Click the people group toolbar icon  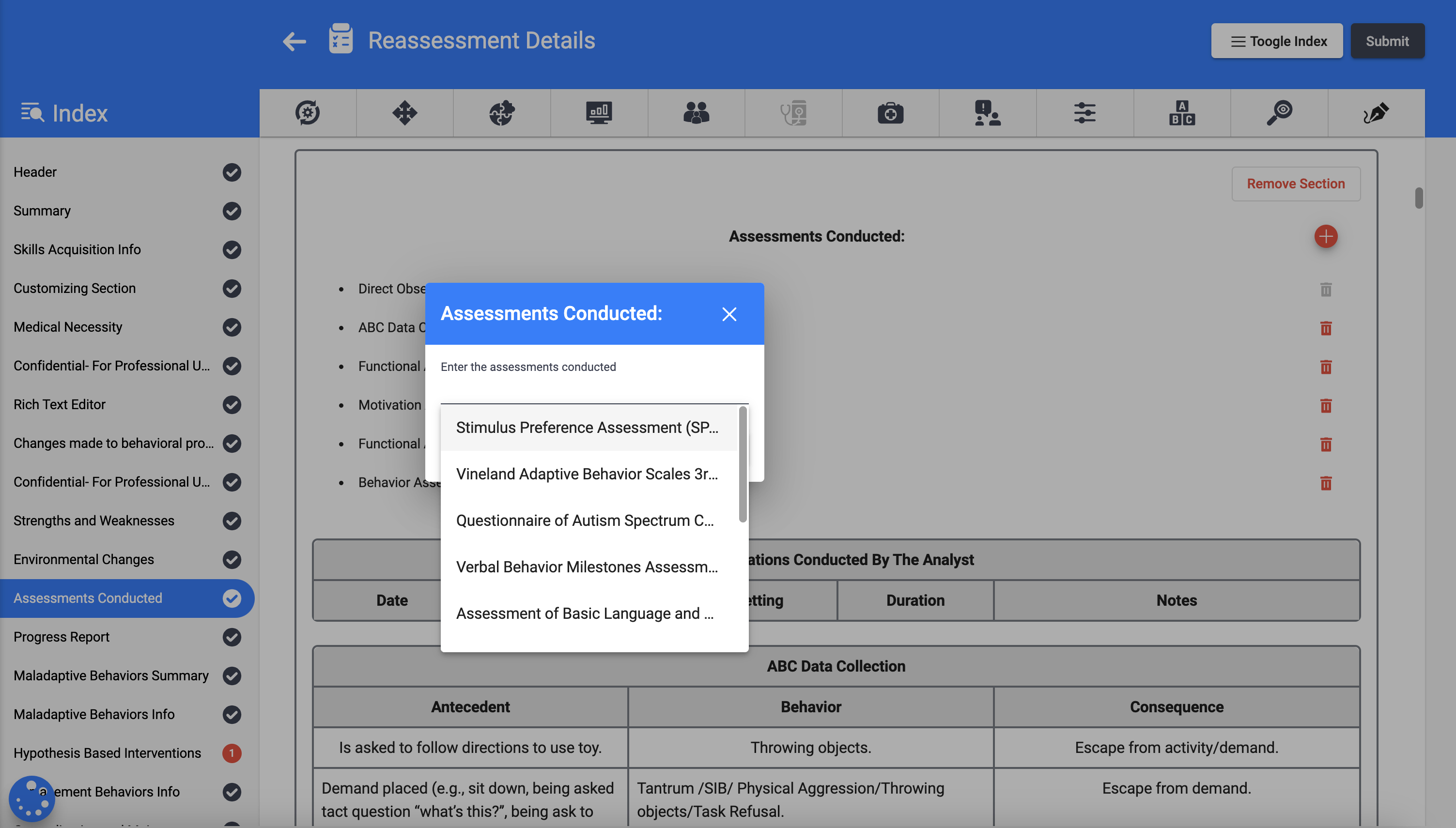coord(696,113)
